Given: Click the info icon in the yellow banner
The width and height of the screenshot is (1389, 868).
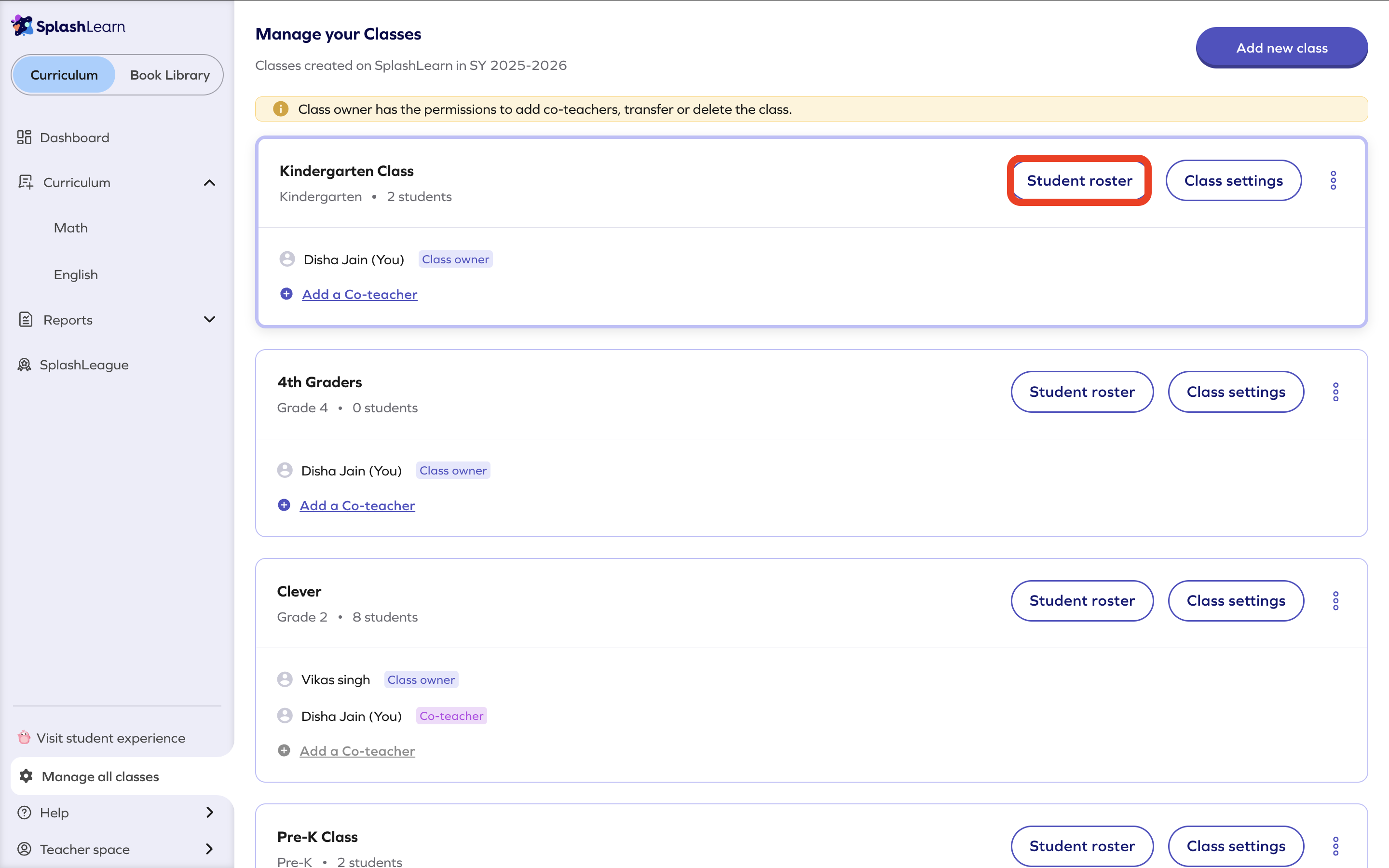Looking at the screenshot, I should coord(281,109).
